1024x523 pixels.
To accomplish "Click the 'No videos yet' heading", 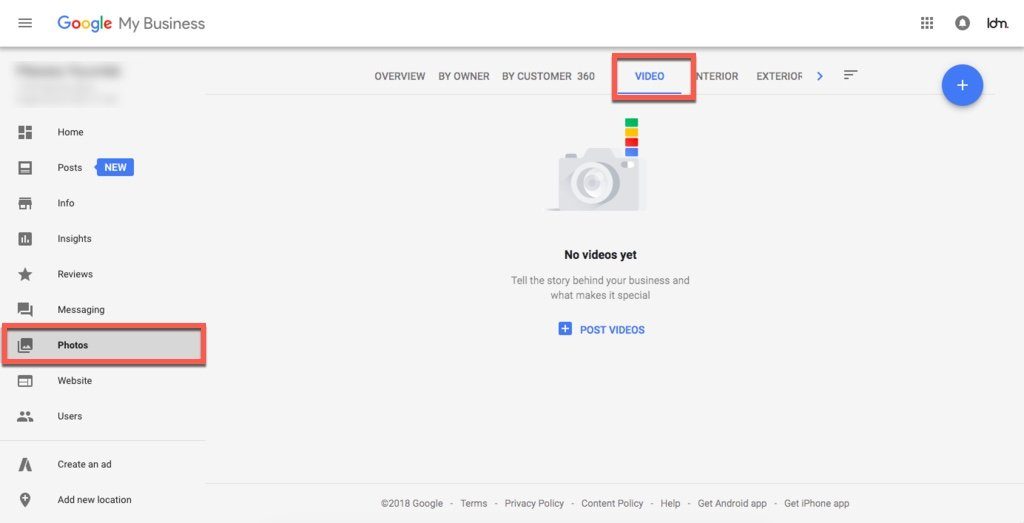I will 600,255.
